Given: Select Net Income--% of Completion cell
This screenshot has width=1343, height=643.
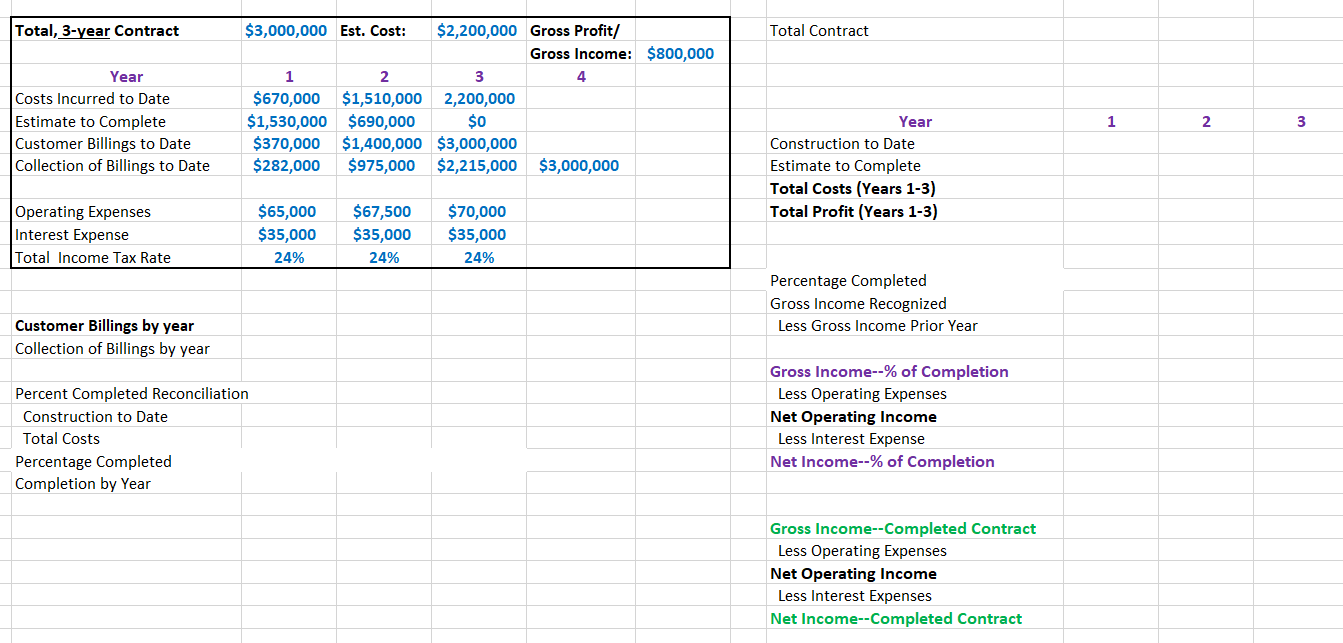Looking at the screenshot, I should (883, 461).
